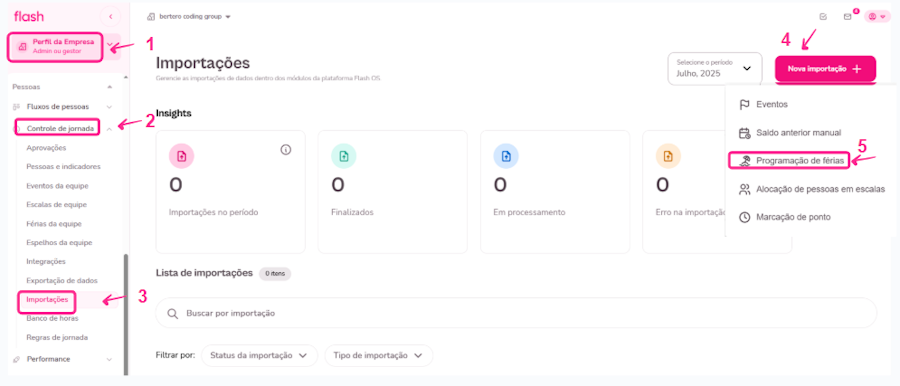The height and width of the screenshot is (386, 900).
Task: Open the mail notifications icon
Action: click(x=847, y=17)
